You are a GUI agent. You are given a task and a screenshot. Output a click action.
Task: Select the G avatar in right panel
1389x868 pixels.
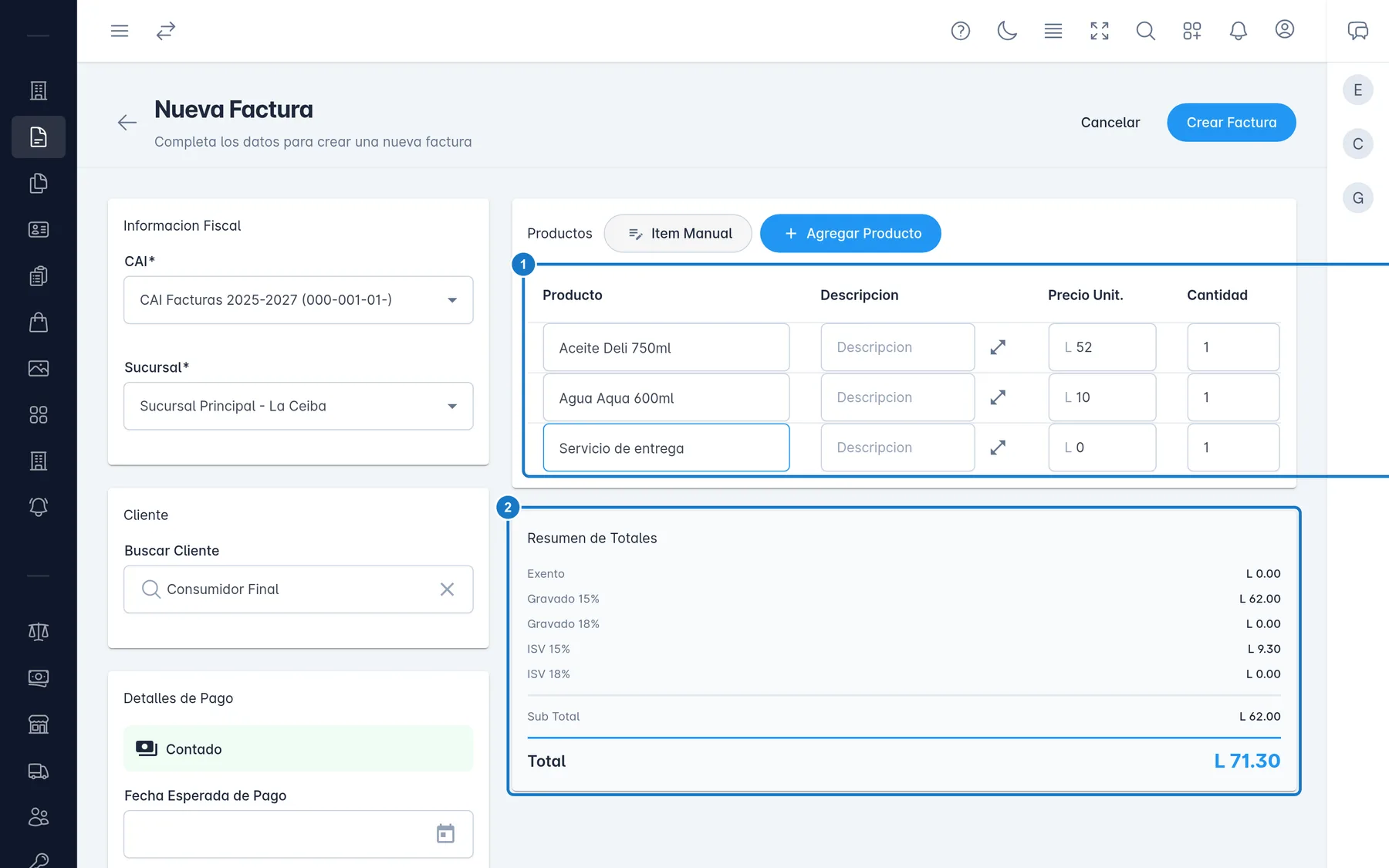1358,198
